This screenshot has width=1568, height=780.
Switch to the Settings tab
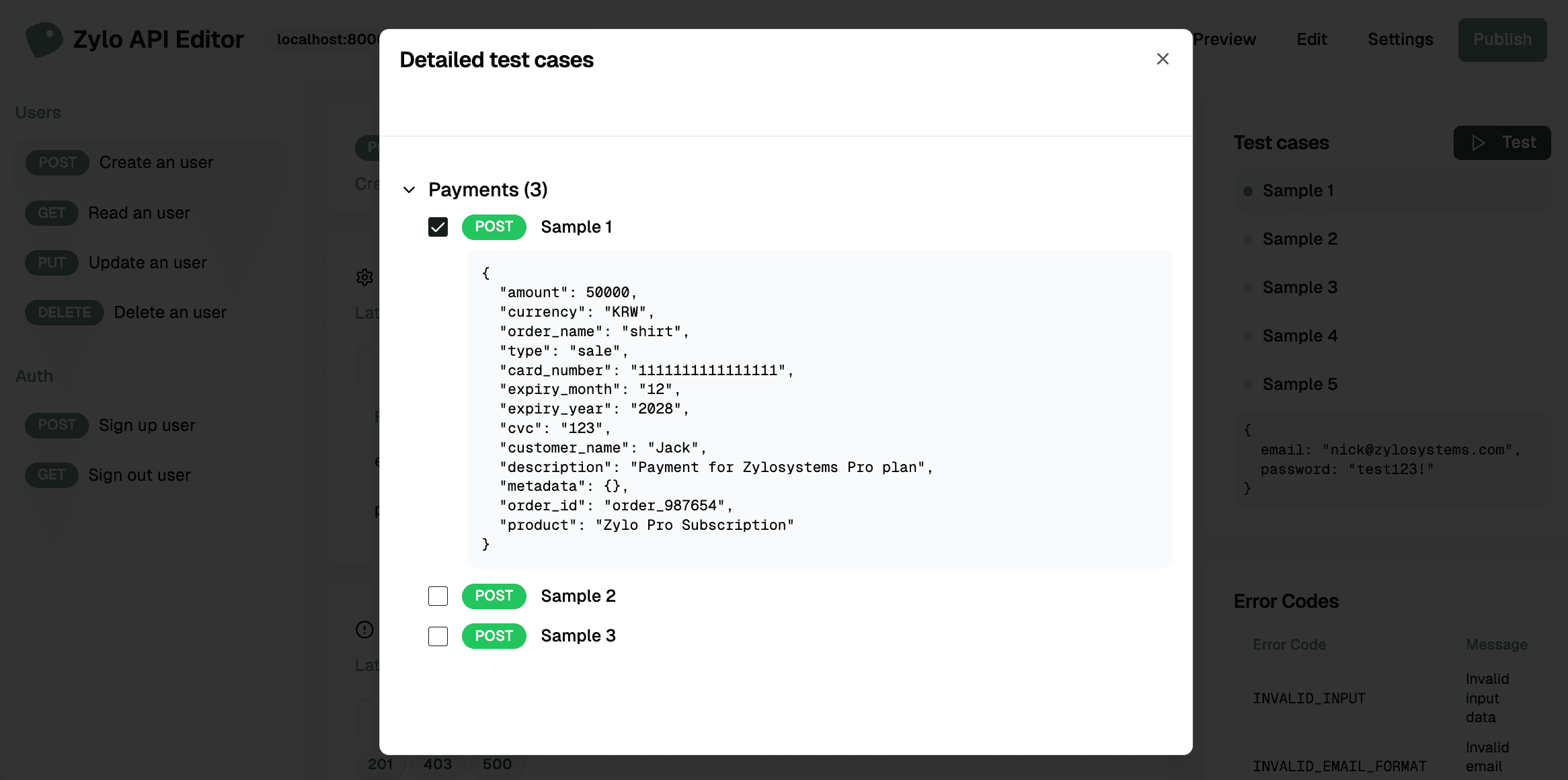(x=1399, y=39)
